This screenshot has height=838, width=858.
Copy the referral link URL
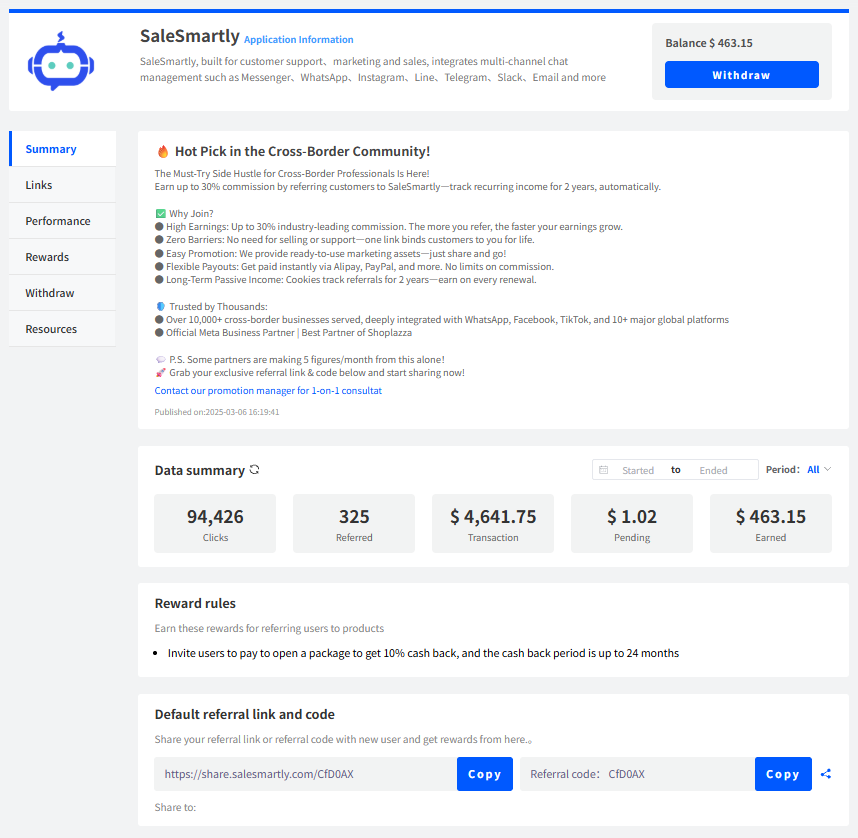(x=484, y=773)
